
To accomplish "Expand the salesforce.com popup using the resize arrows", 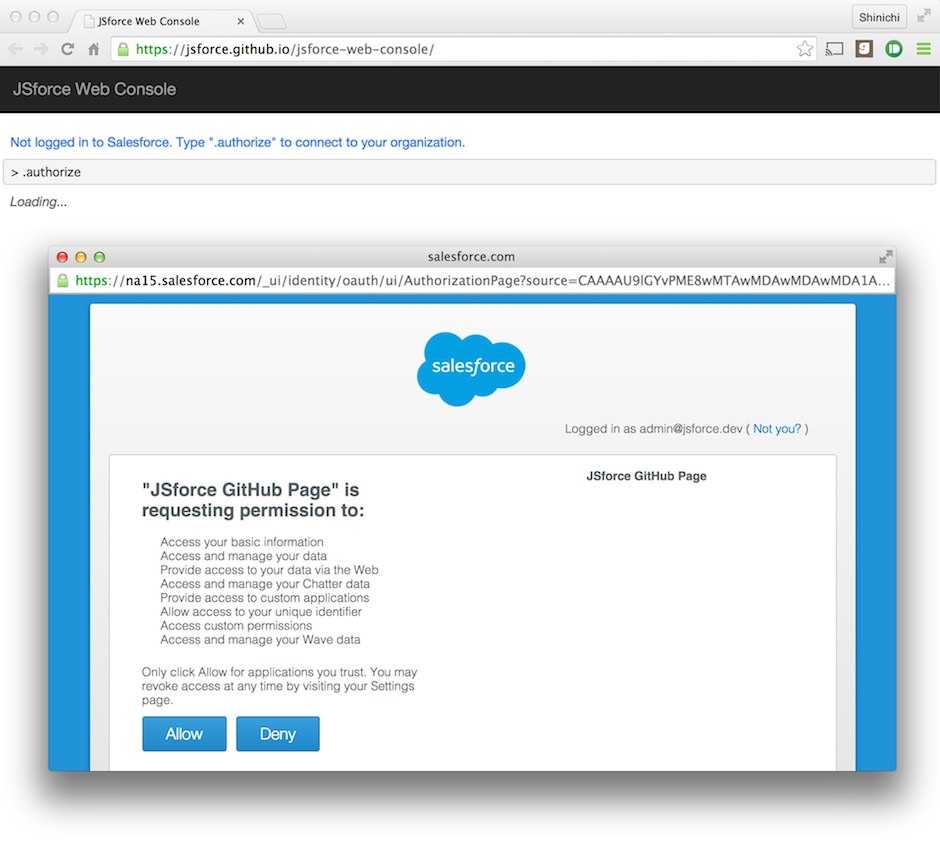I will tap(884, 256).
